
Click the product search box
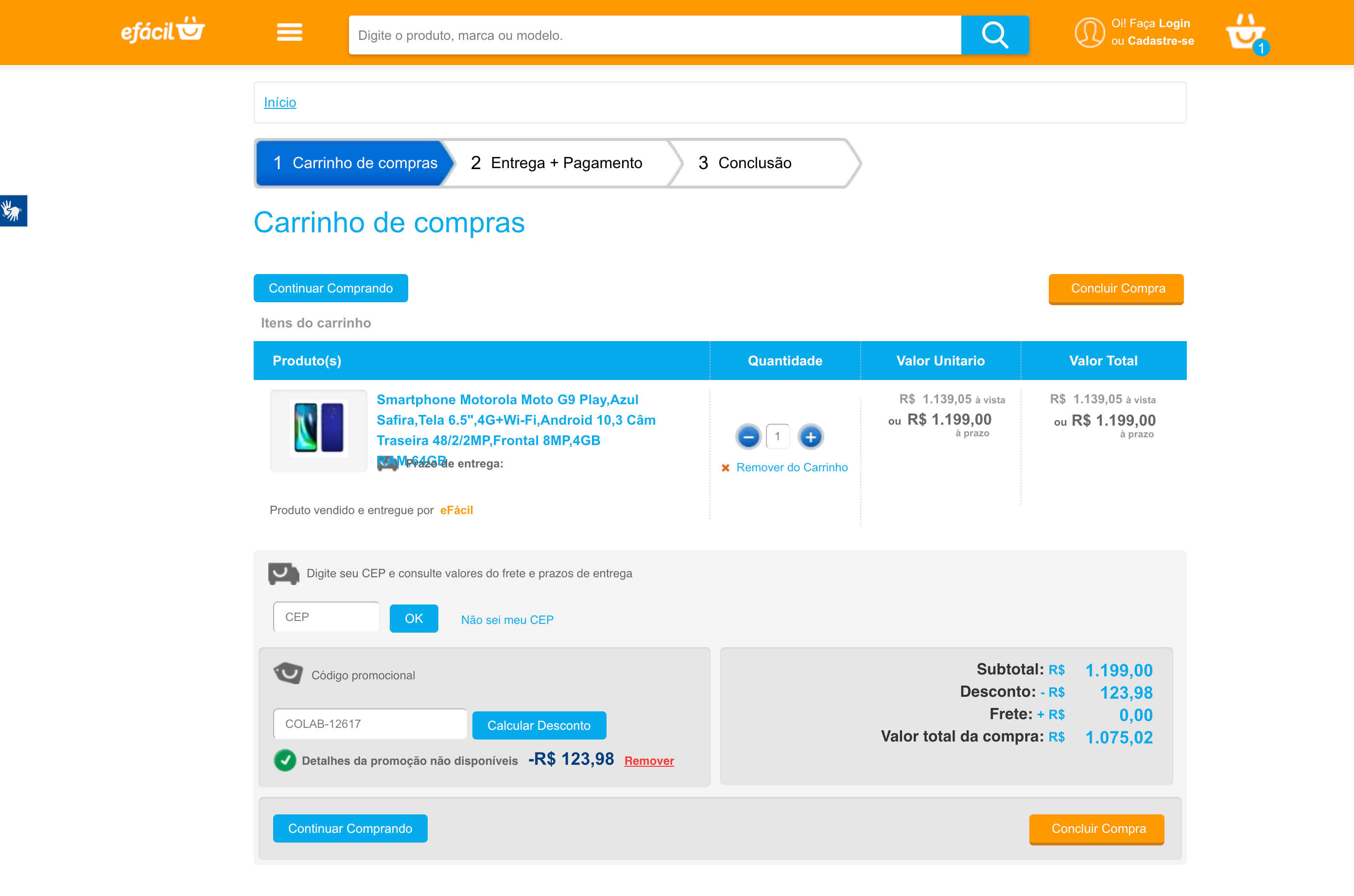click(655, 35)
